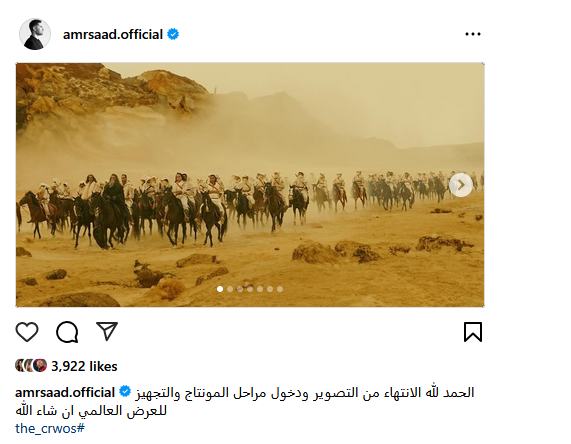571x444 pixels.
Task: Open comments with speech bubble icon
Action: coord(67,332)
